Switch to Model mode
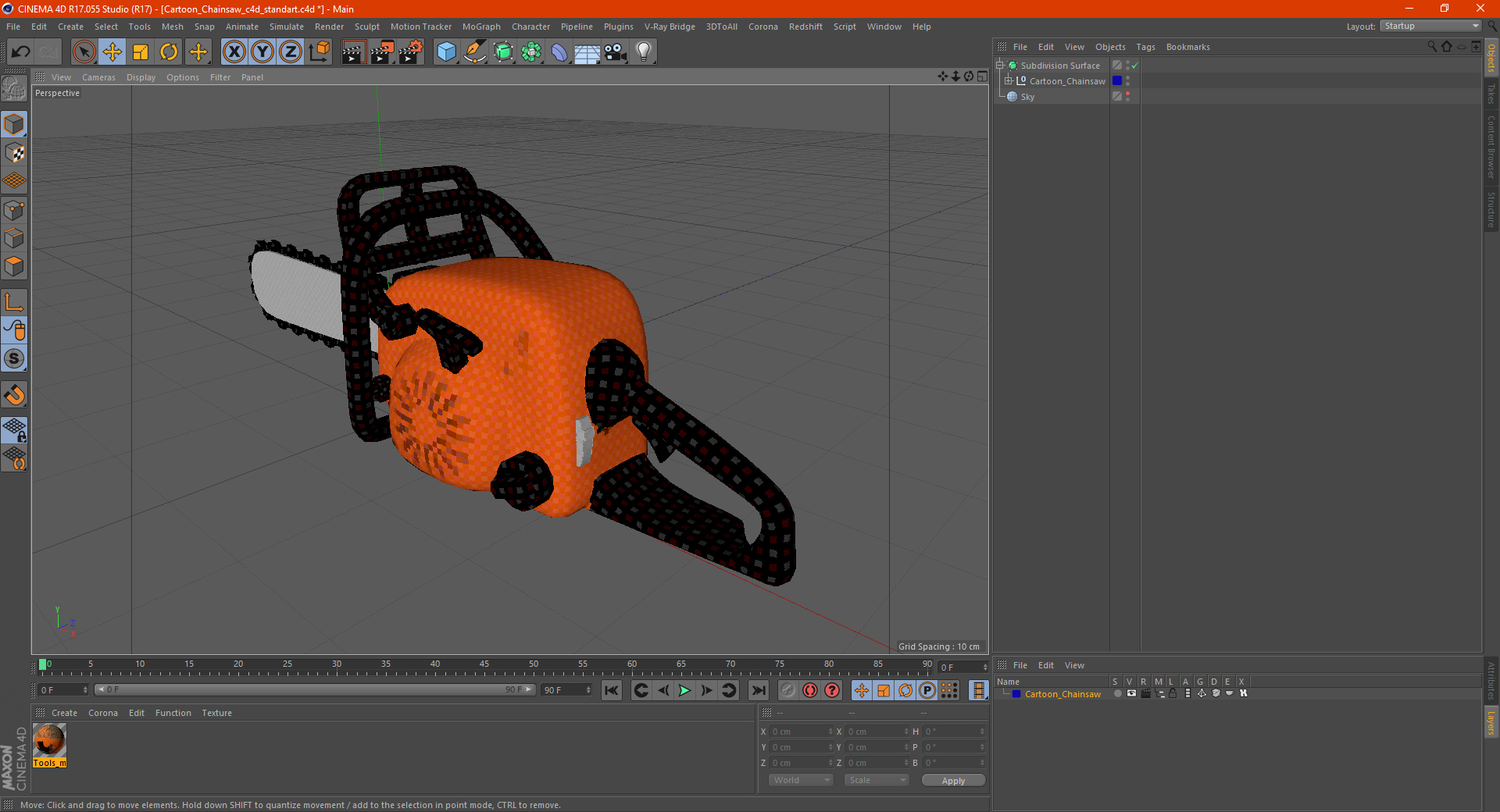The image size is (1500, 812). click(x=14, y=124)
